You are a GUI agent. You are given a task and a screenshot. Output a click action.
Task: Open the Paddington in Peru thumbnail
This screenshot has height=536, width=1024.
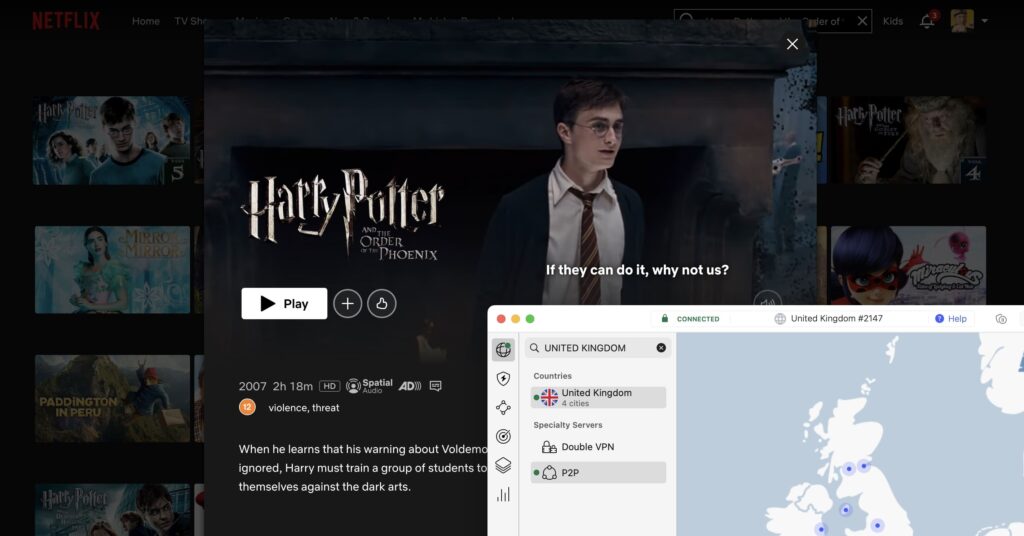pyautogui.click(x=112, y=398)
